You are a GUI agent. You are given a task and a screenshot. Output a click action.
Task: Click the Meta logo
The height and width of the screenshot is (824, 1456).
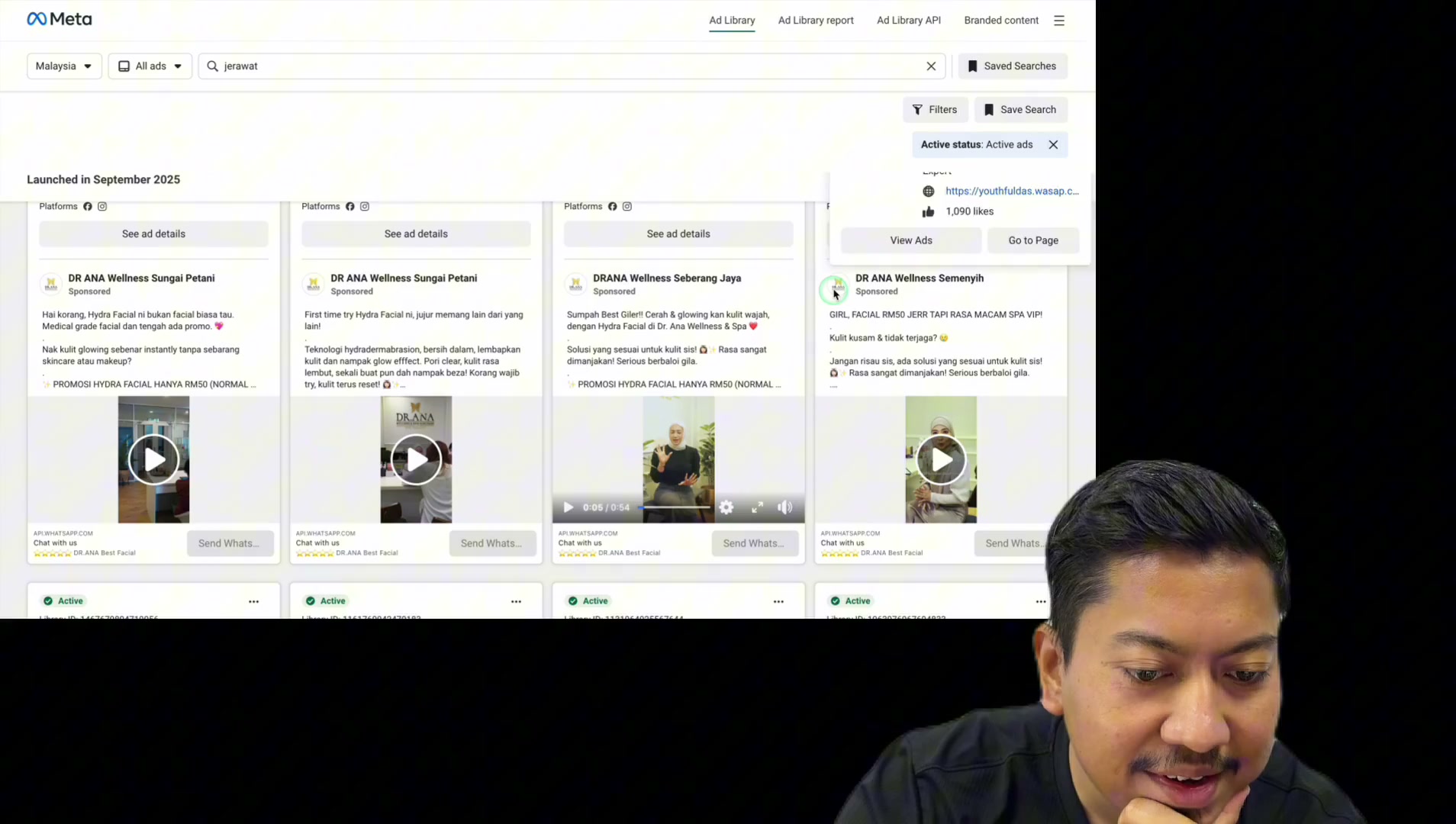click(60, 19)
